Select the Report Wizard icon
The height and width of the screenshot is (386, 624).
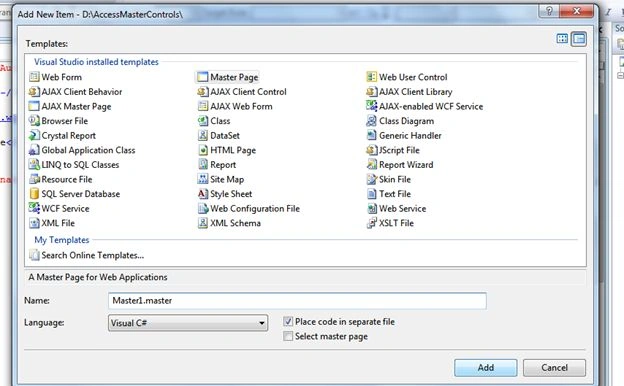pos(371,164)
